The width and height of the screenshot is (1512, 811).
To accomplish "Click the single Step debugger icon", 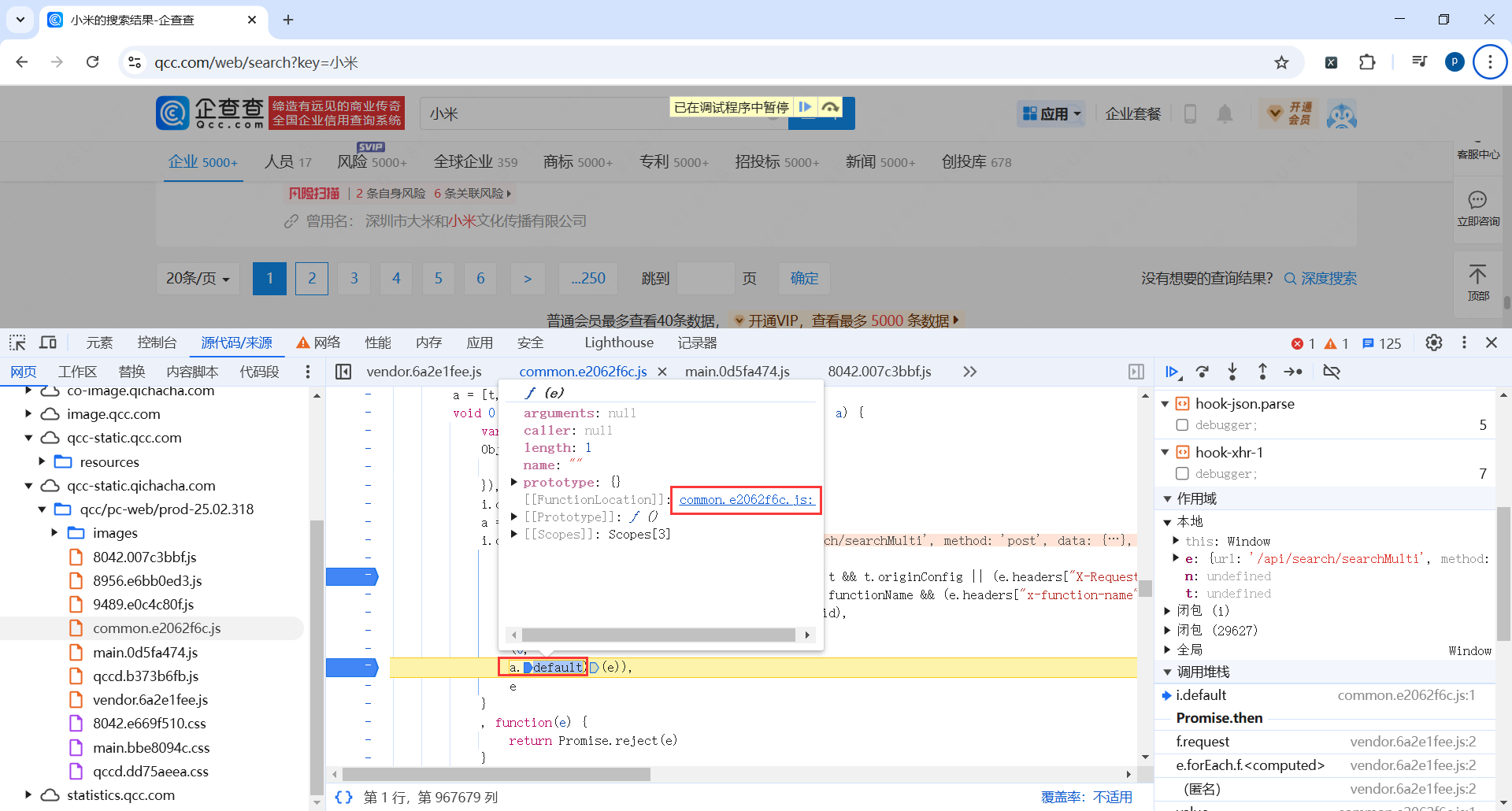I will click(1293, 372).
